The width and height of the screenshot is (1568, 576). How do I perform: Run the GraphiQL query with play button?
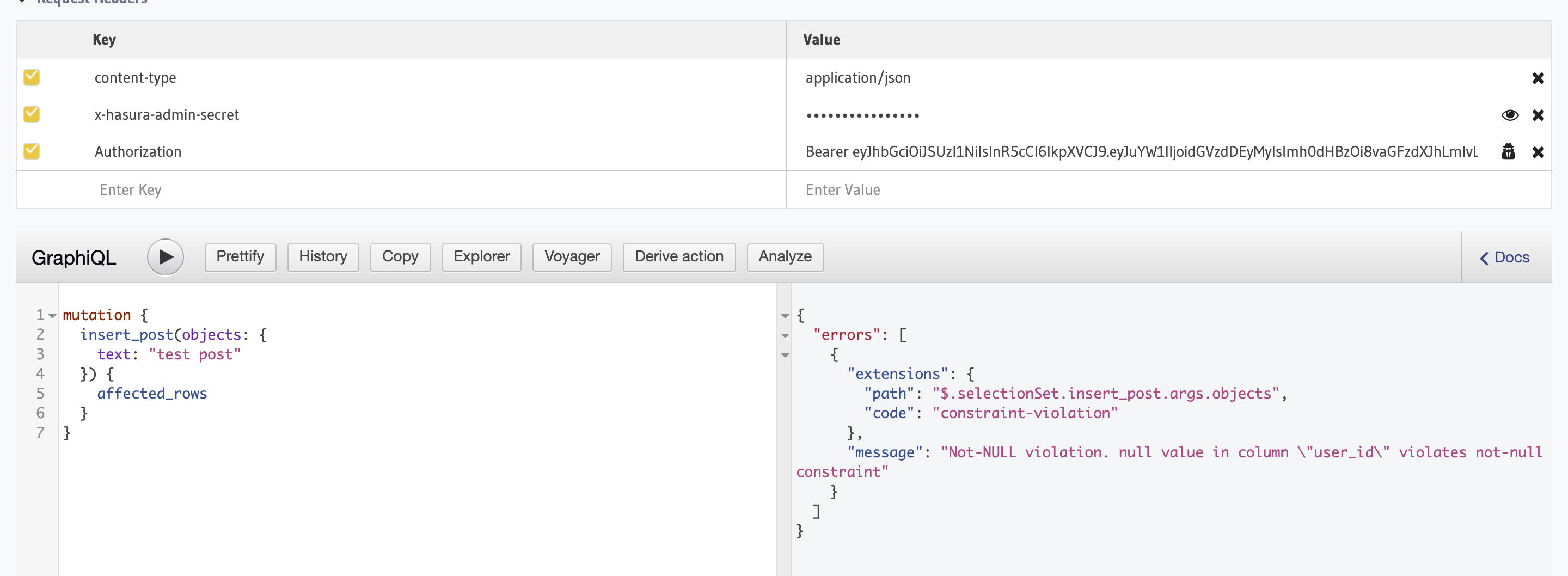click(165, 257)
